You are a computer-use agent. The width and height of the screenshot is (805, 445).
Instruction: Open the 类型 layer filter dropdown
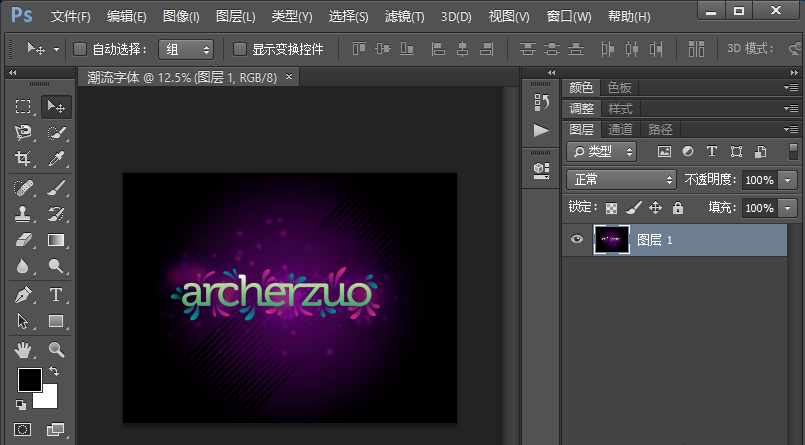click(602, 151)
